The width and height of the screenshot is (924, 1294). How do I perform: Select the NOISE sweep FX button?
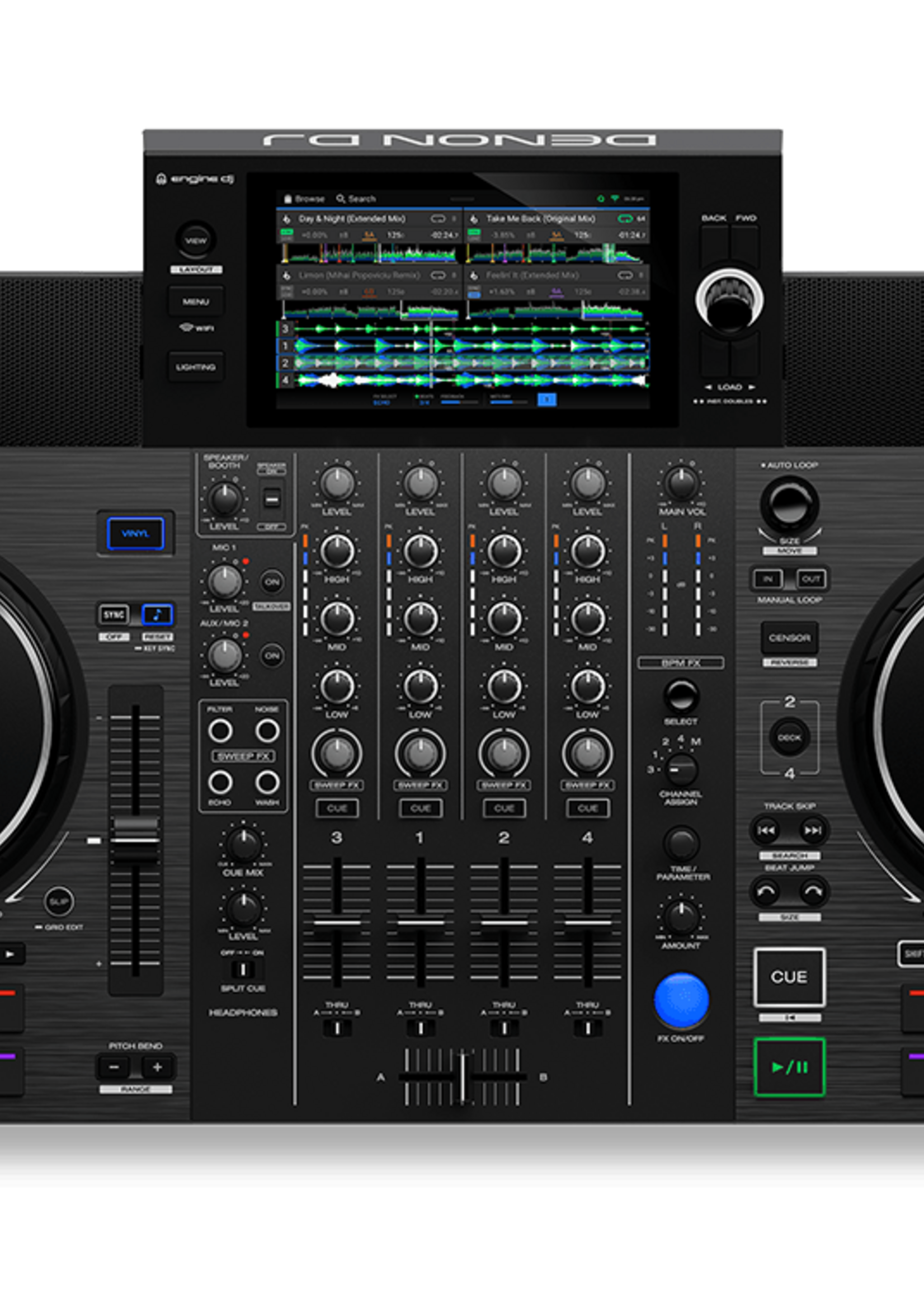click(x=267, y=731)
